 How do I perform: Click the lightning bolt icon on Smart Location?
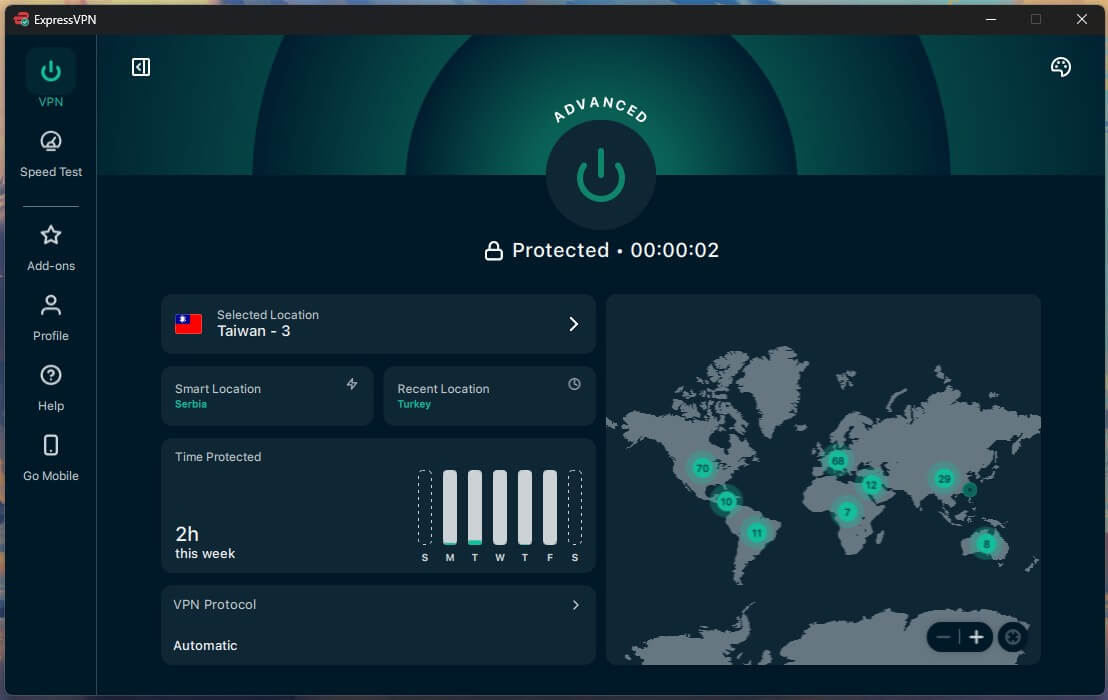(352, 384)
